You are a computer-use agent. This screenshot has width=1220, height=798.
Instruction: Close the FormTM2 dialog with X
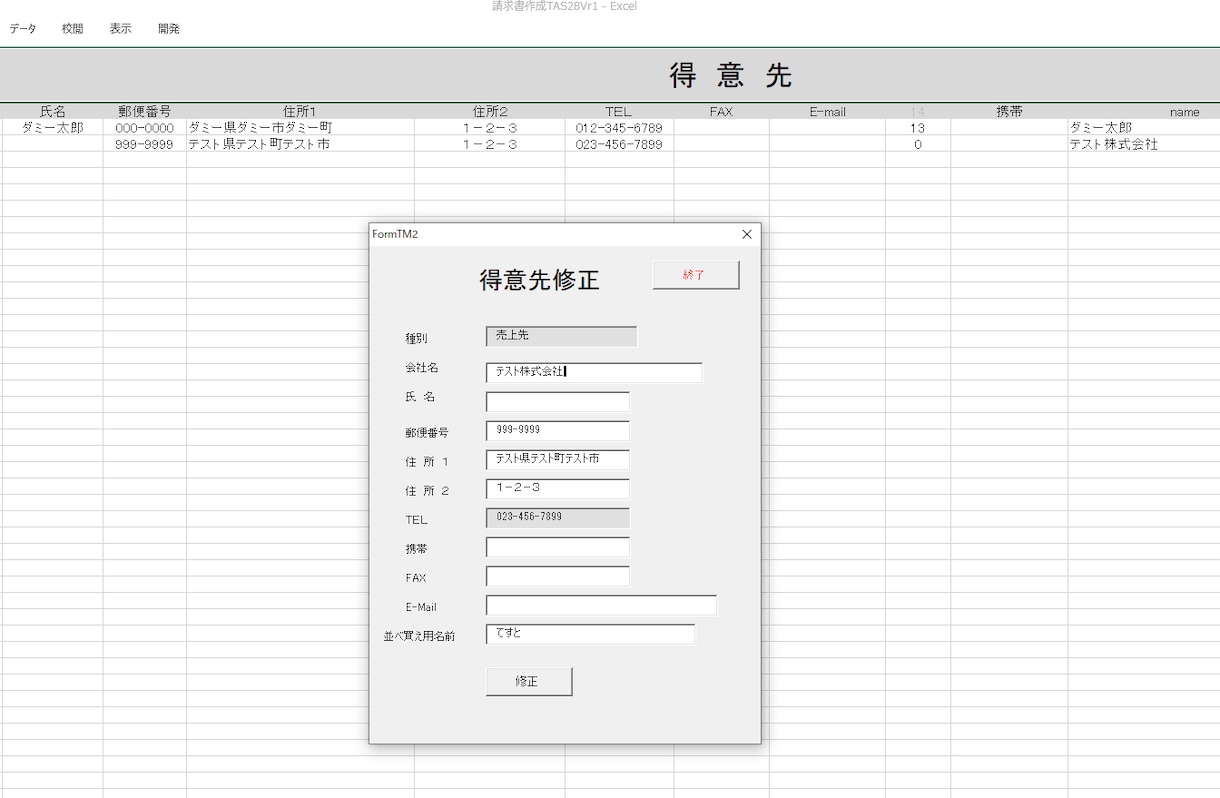pos(746,234)
